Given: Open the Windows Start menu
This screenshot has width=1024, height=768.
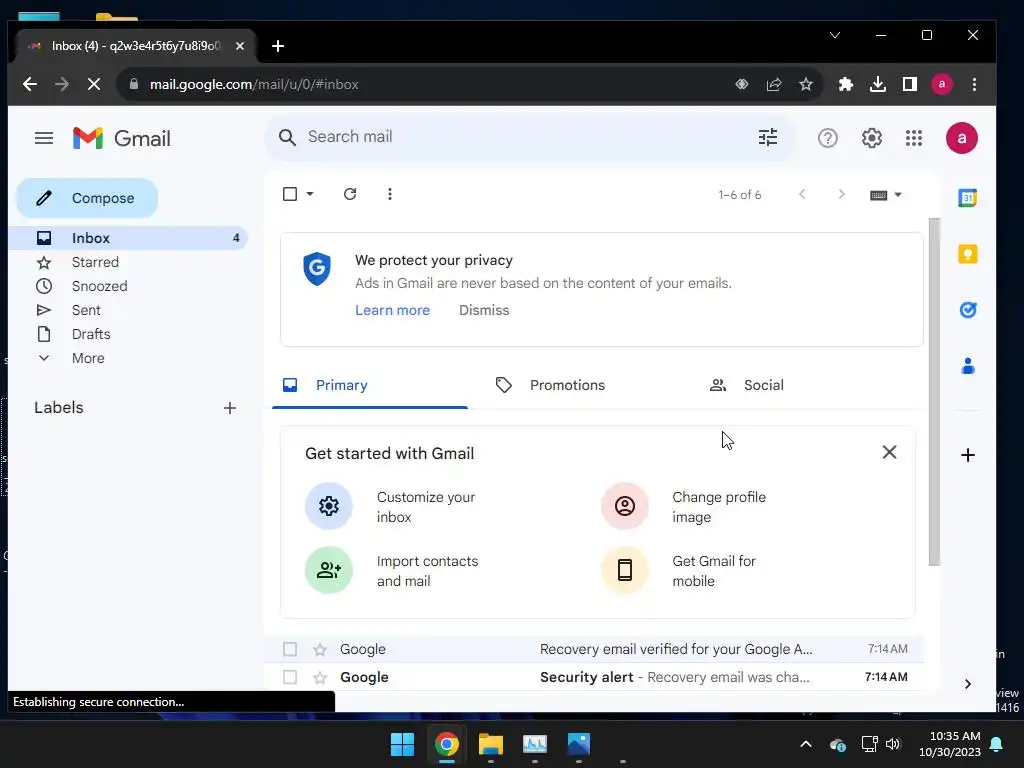Looking at the screenshot, I should (x=402, y=744).
